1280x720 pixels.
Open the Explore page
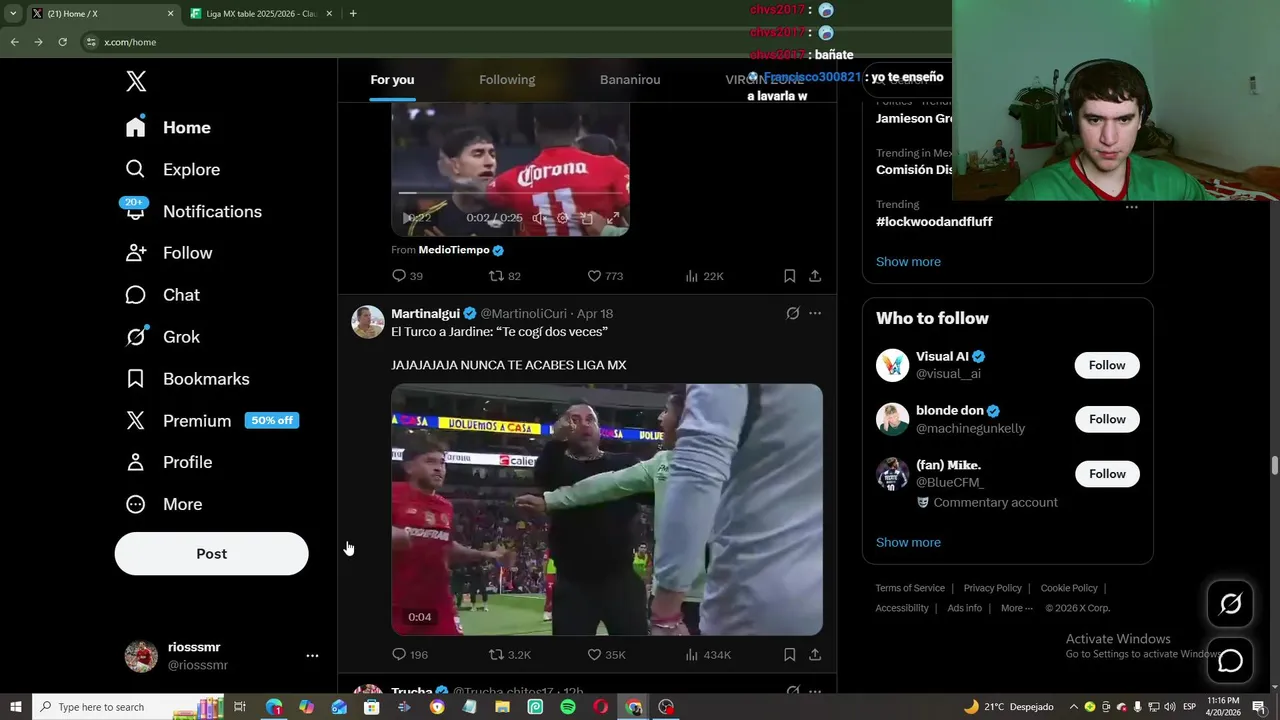(172, 170)
